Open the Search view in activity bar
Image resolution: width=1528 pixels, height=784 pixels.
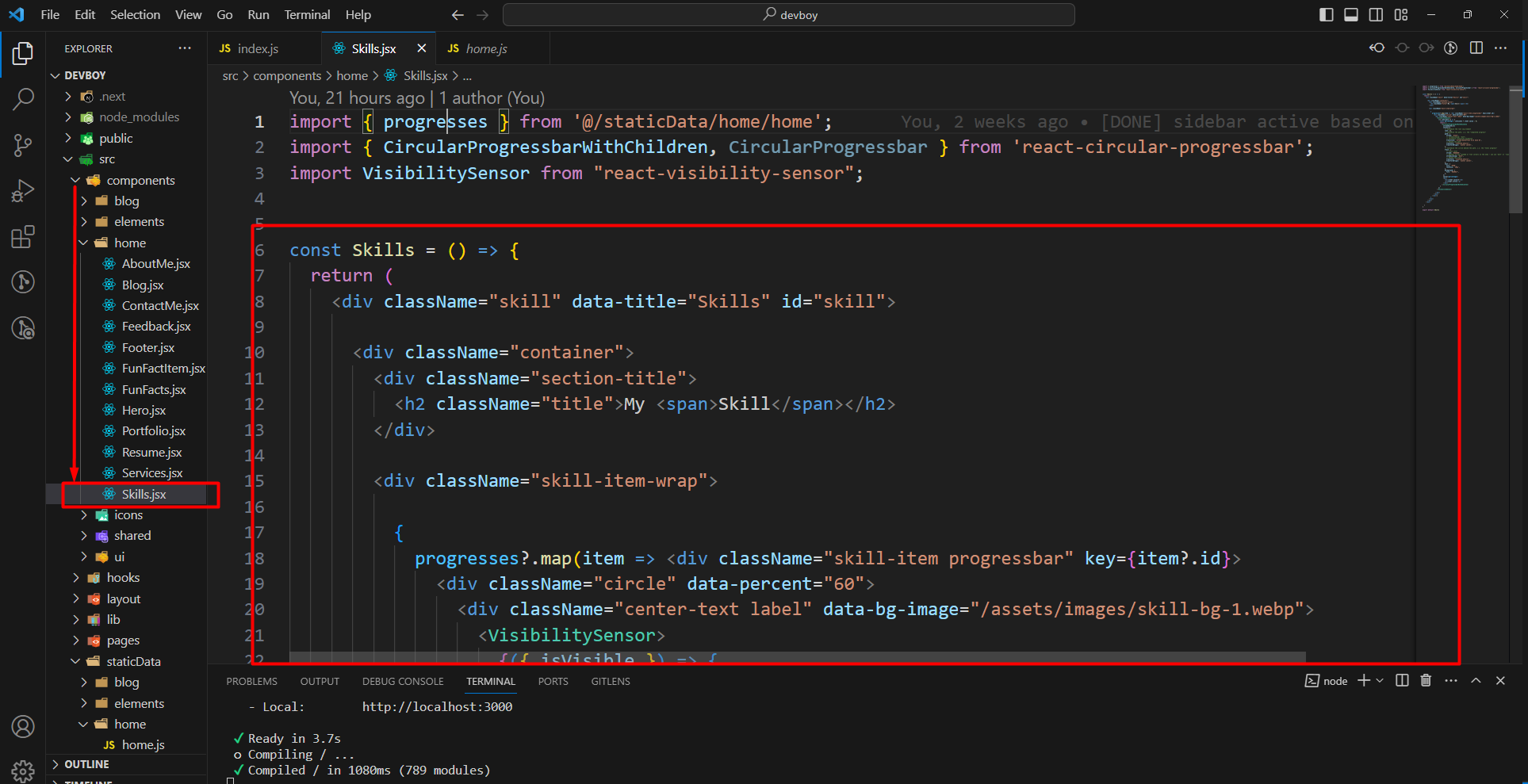coord(23,99)
